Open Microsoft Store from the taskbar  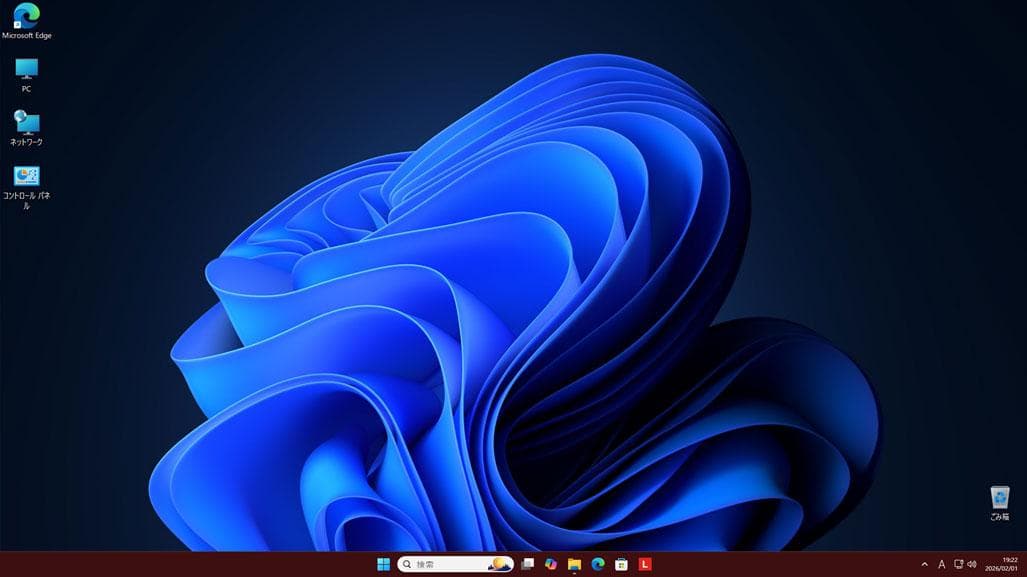click(x=620, y=564)
